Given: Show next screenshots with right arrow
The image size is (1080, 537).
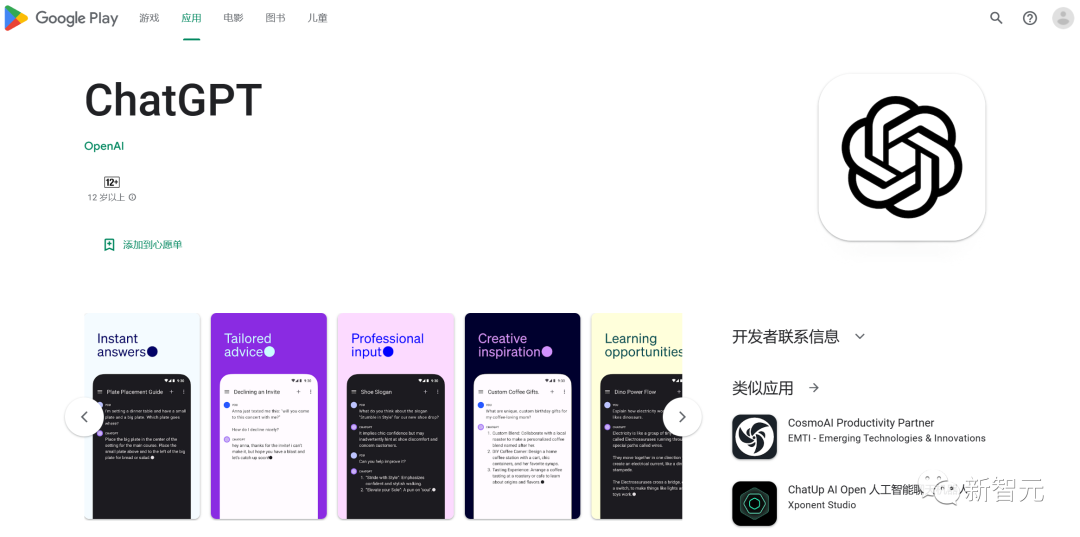Looking at the screenshot, I should pos(682,417).
